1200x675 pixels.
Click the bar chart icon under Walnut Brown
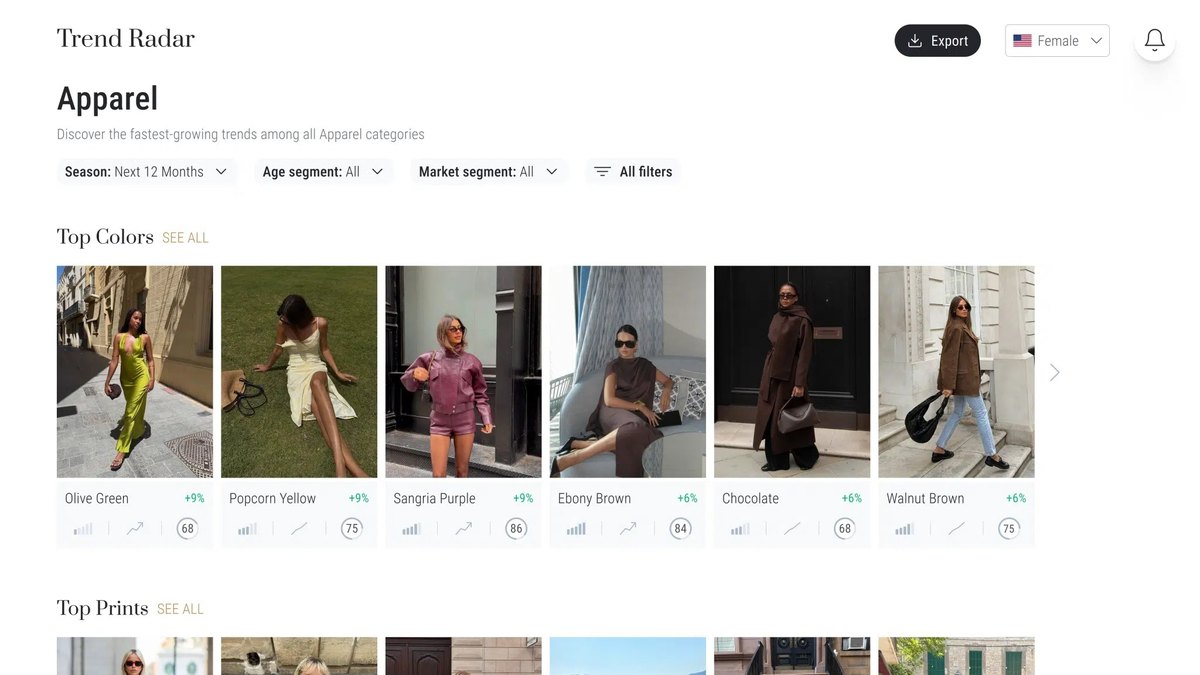point(904,529)
